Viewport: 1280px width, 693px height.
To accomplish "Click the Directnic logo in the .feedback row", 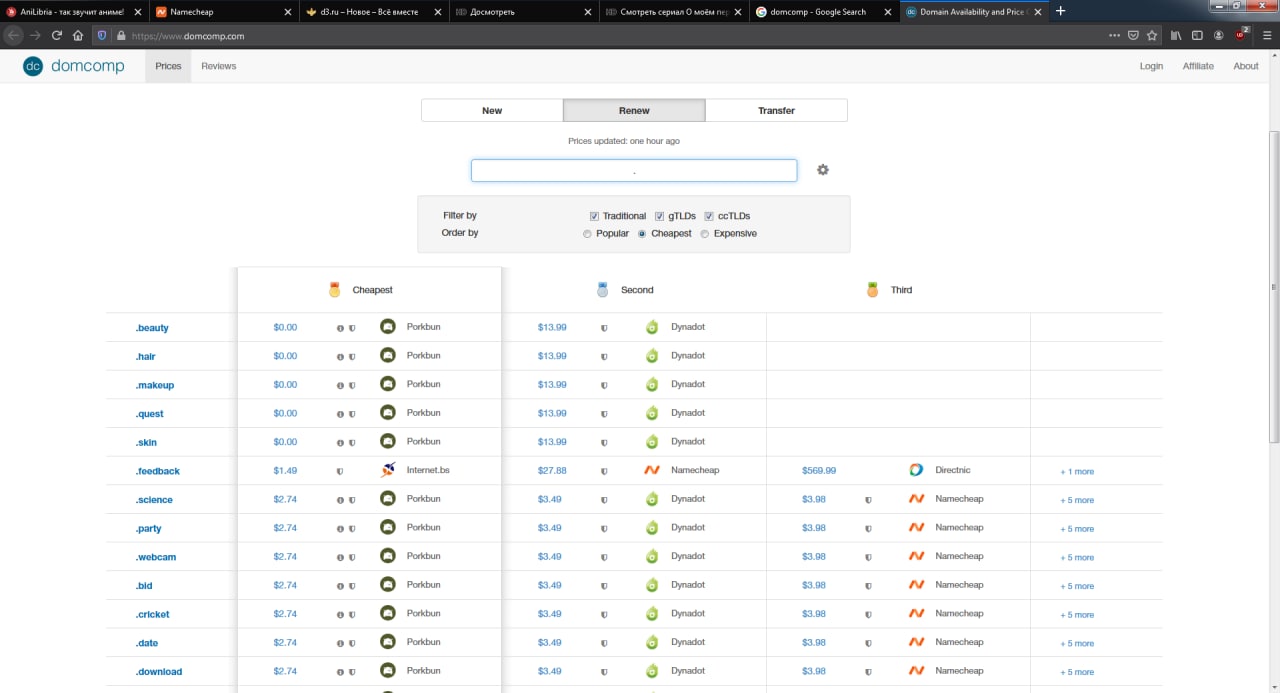I will pyautogui.click(x=916, y=470).
